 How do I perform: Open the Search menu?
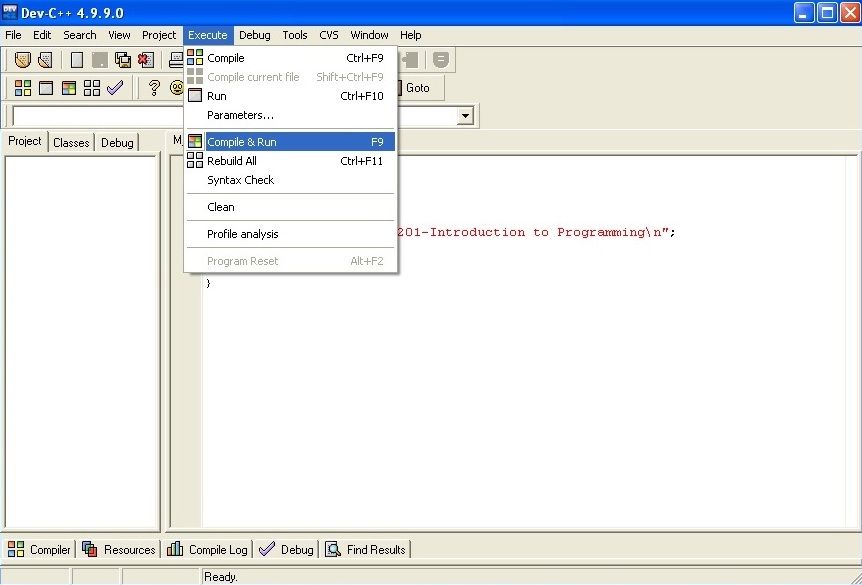[80, 35]
